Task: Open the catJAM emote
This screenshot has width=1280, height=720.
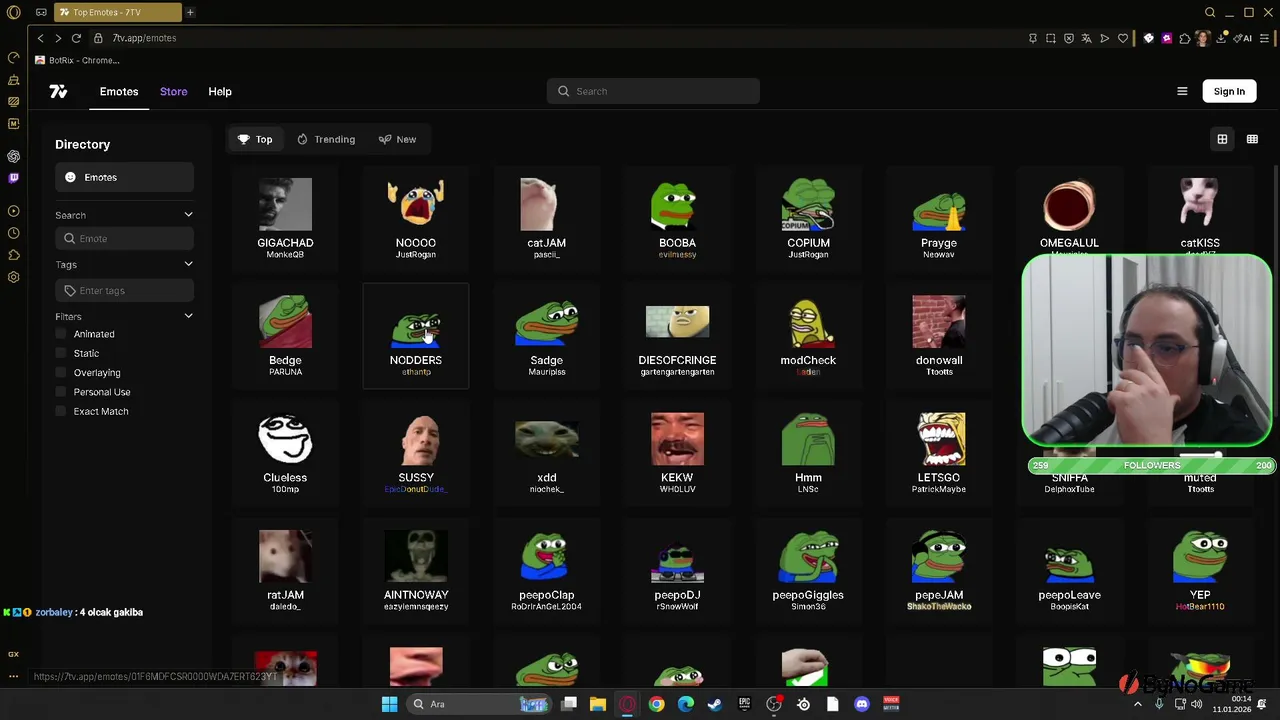Action: (x=546, y=218)
